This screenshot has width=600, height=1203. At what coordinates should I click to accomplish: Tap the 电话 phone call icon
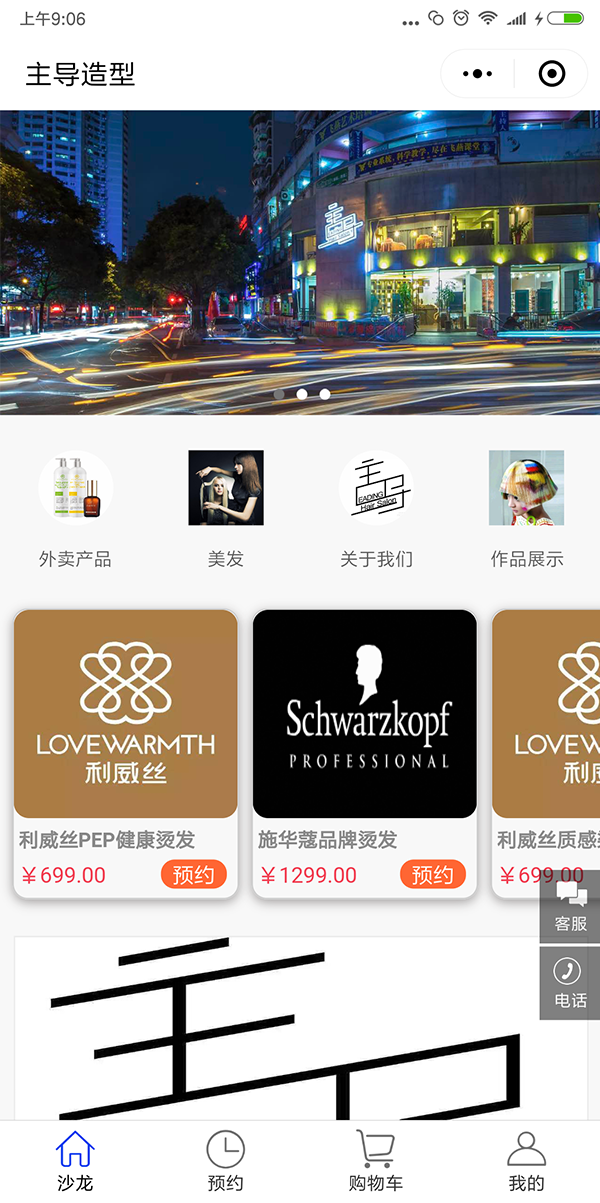[x=570, y=983]
